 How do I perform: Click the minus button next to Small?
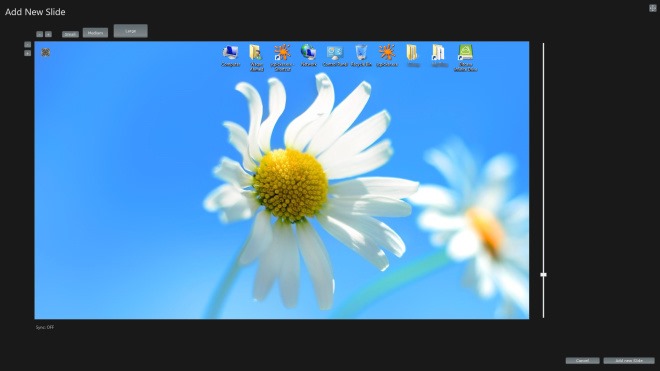(x=40, y=34)
